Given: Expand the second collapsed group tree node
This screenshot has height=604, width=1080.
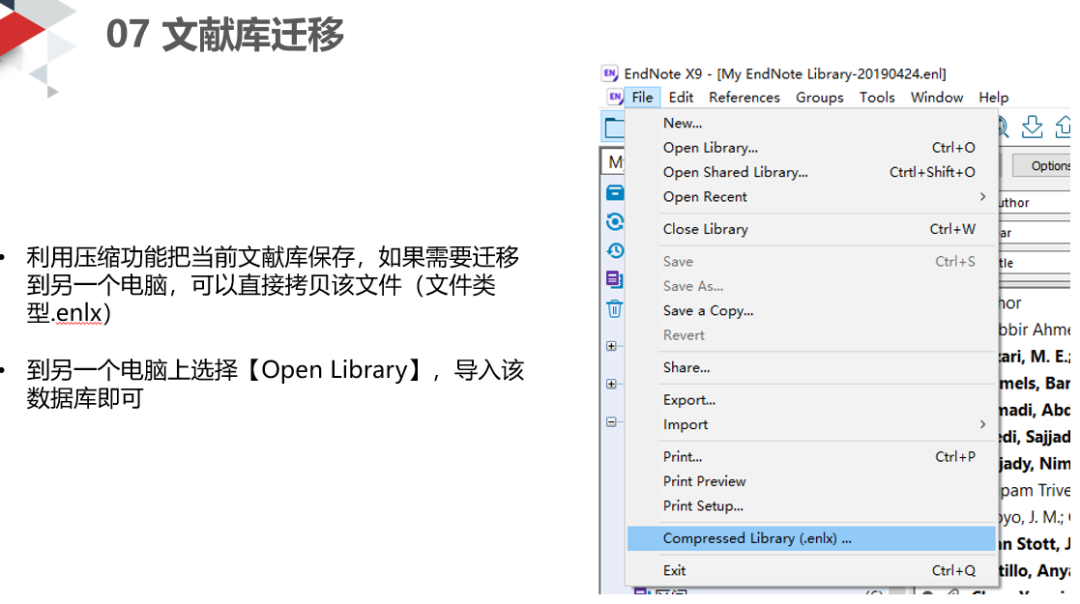Looking at the screenshot, I should 612,384.
